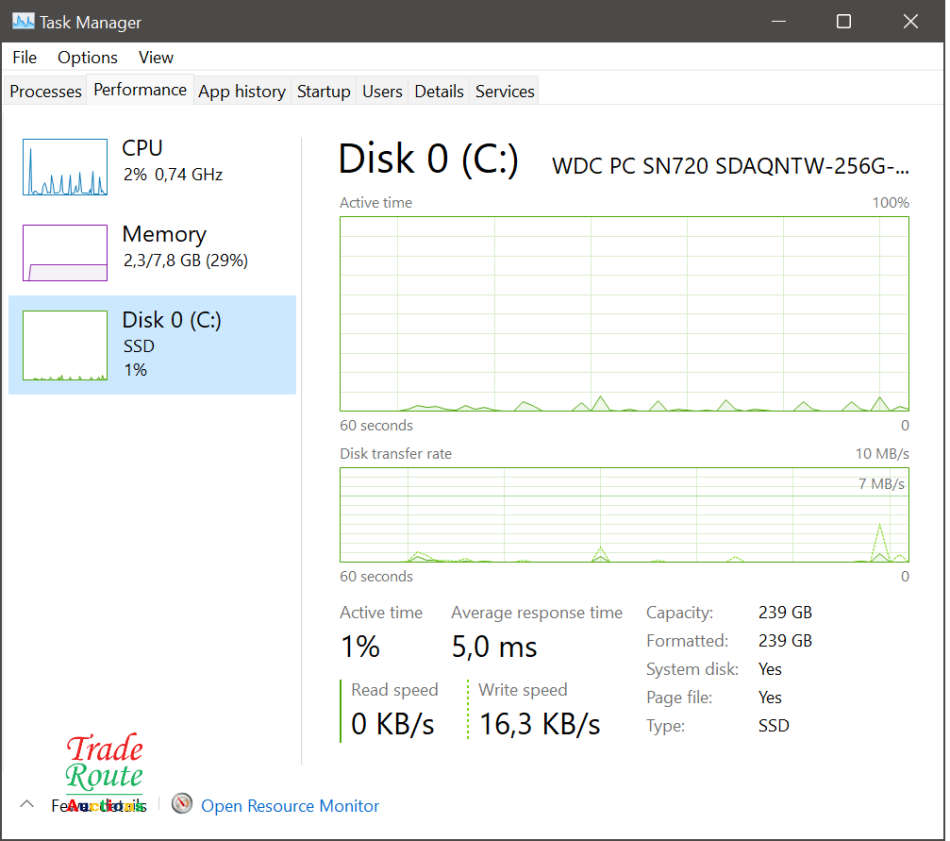Switch to the Details tab

point(439,91)
